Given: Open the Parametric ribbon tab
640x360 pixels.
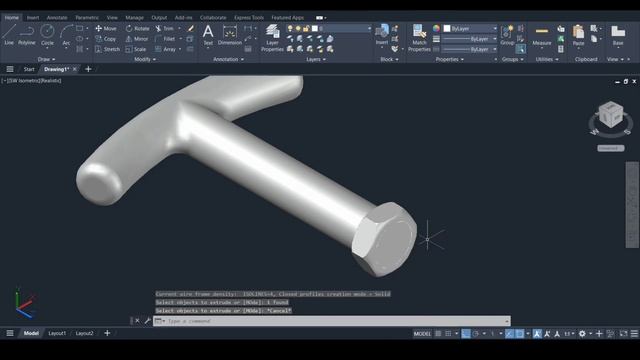Looking at the screenshot, I should coord(87,18).
